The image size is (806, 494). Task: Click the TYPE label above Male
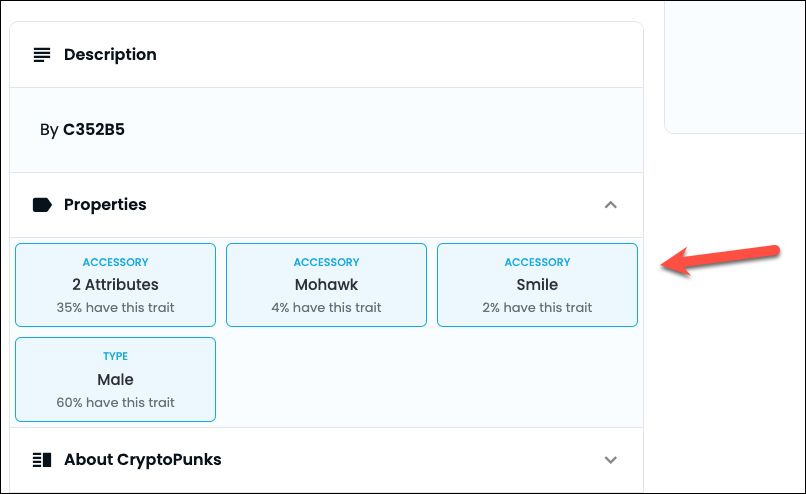[x=115, y=356]
